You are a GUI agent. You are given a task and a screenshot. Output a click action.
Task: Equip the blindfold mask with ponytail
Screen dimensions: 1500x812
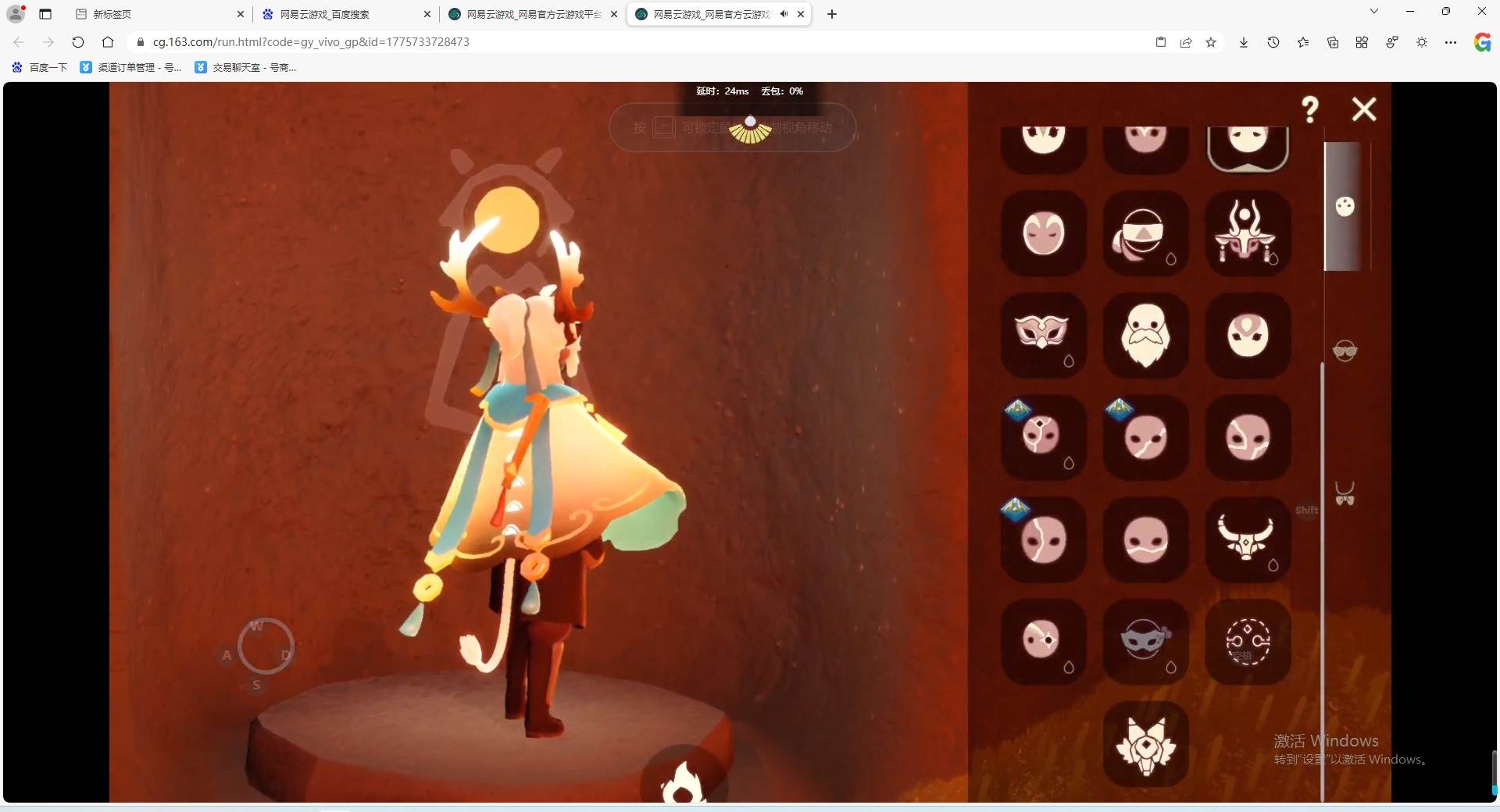click(1145, 233)
